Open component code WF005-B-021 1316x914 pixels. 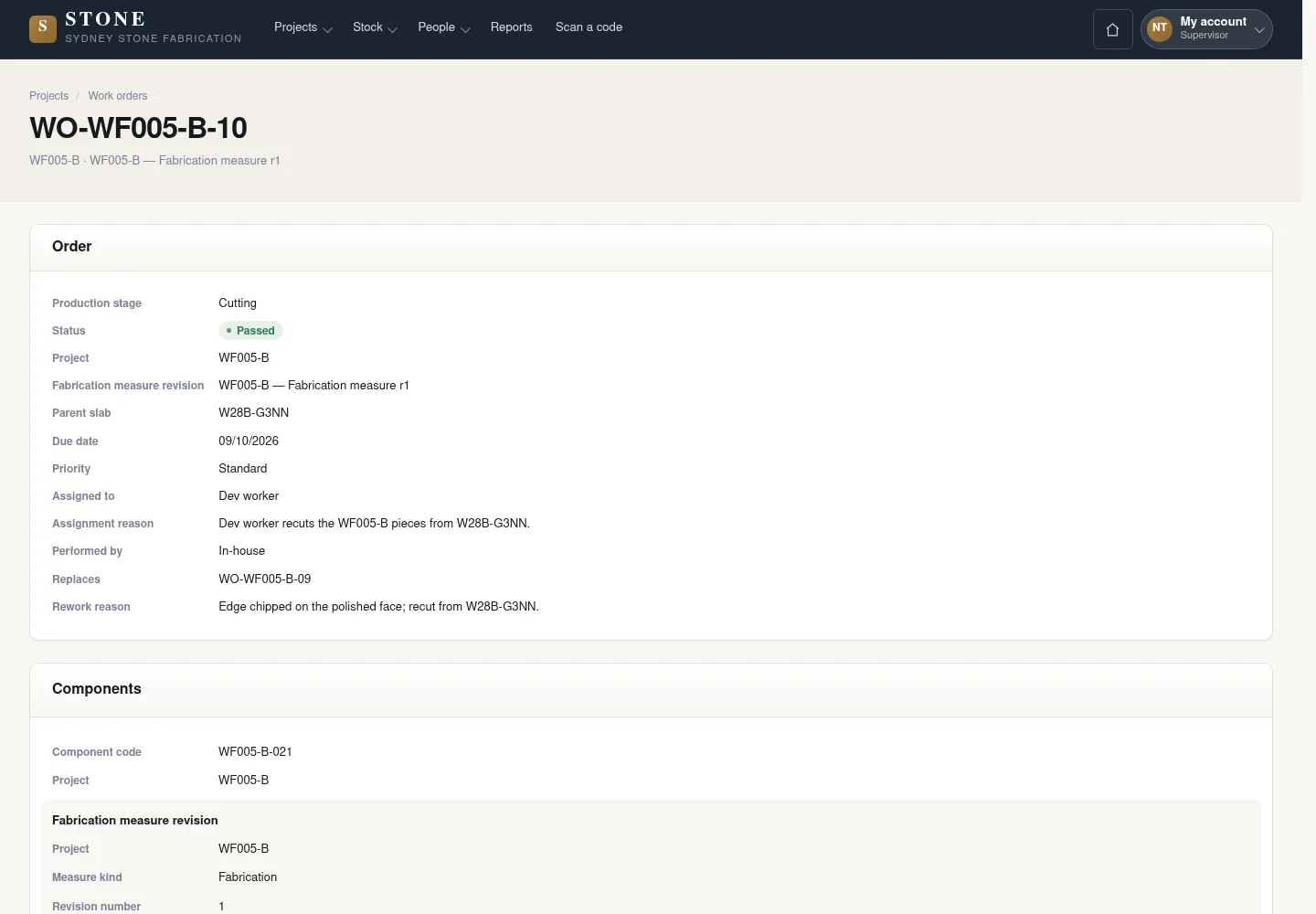pos(255,752)
